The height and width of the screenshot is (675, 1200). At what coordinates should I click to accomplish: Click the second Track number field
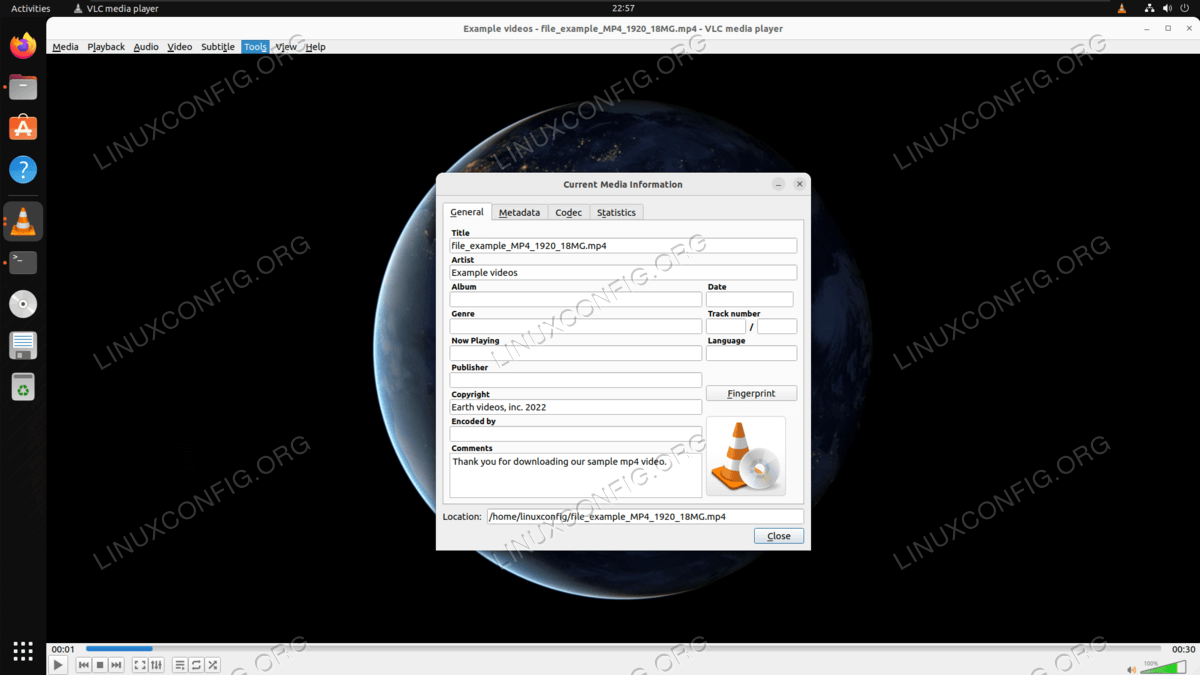pyautogui.click(x=777, y=326)
